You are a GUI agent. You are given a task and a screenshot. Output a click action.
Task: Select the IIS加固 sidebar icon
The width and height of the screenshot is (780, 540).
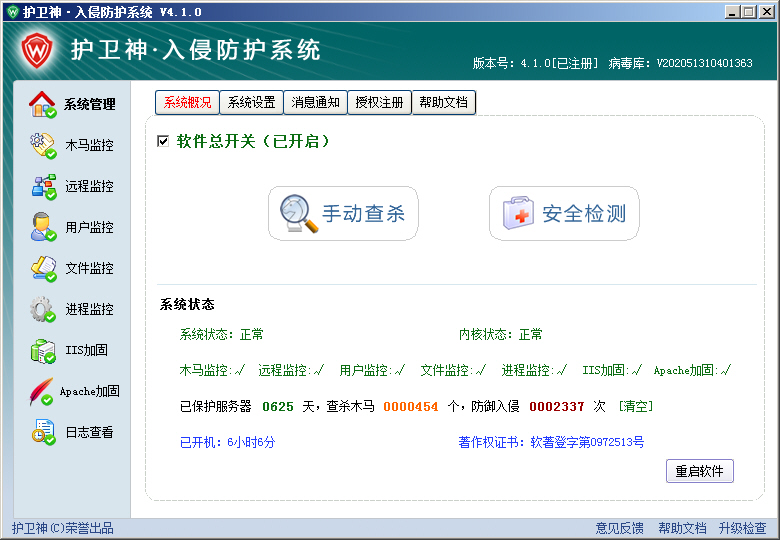42,350
